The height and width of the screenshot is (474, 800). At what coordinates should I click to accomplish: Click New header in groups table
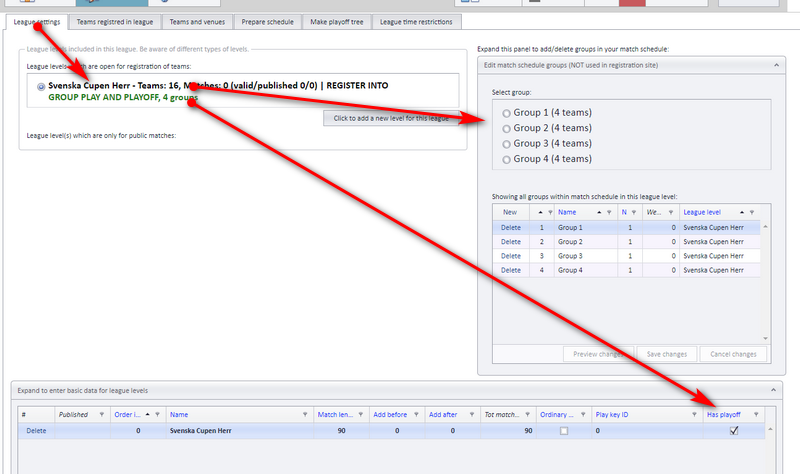coord(510,212)
